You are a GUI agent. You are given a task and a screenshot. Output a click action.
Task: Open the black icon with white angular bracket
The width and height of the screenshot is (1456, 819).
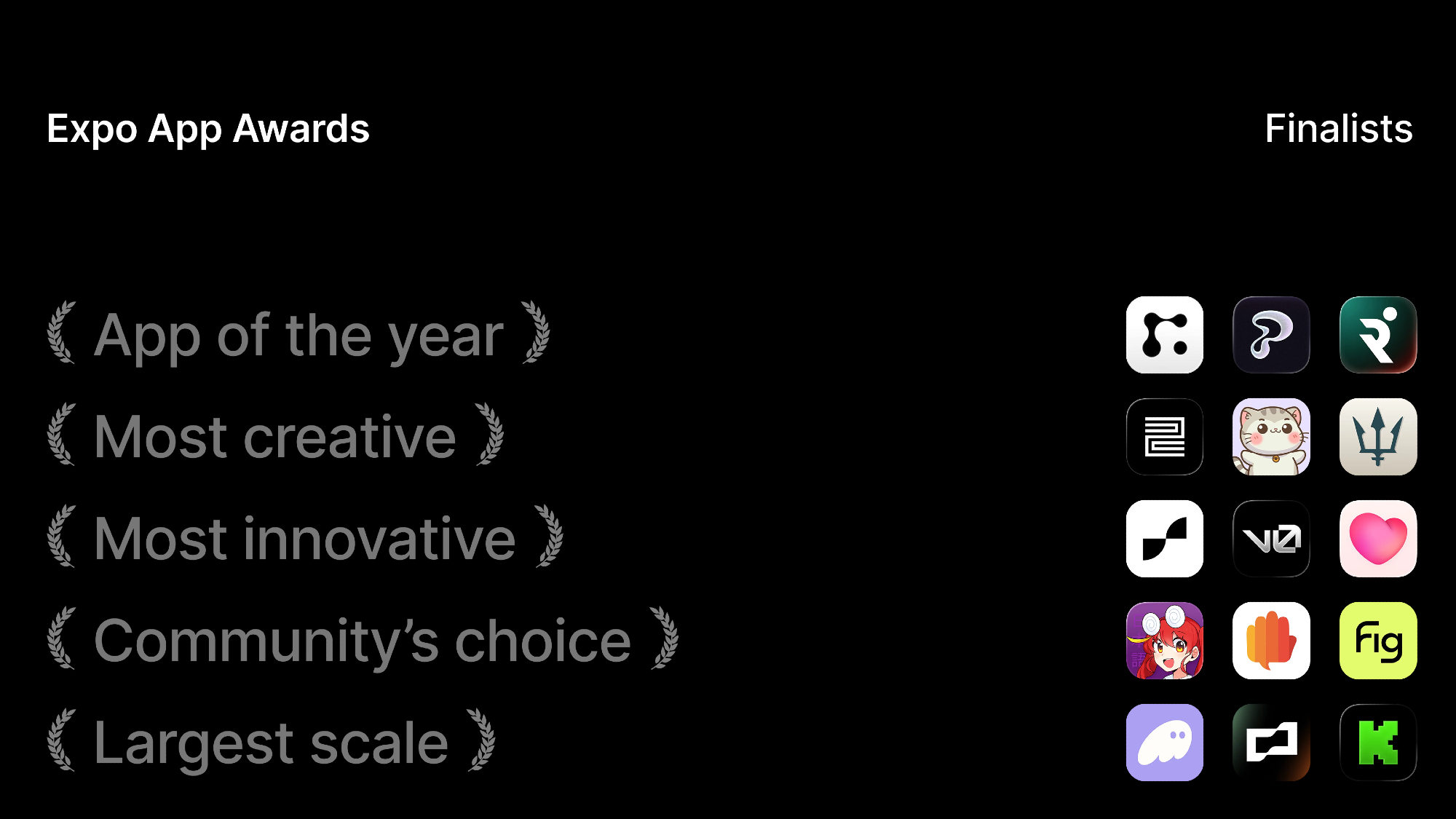[1271, 743]
